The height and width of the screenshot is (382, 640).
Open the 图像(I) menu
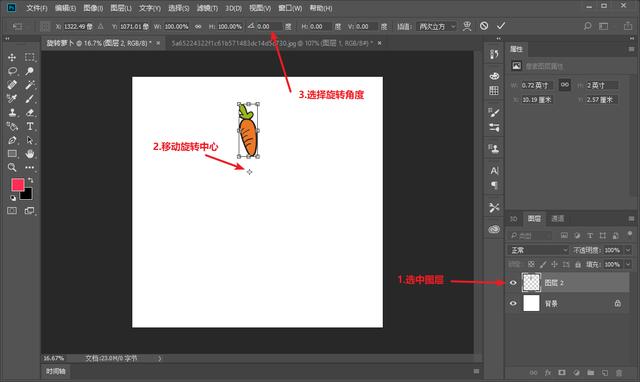click(x=93, y=8)
